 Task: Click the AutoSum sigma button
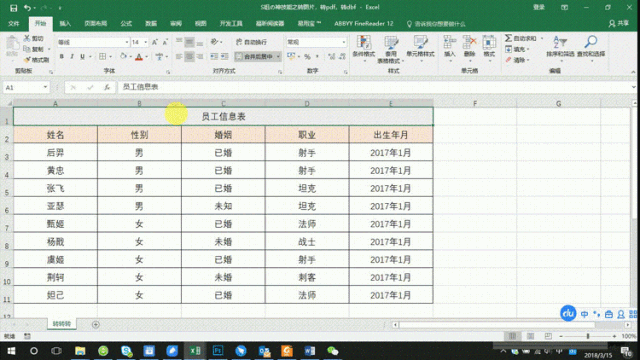click(x=520, y=38)
